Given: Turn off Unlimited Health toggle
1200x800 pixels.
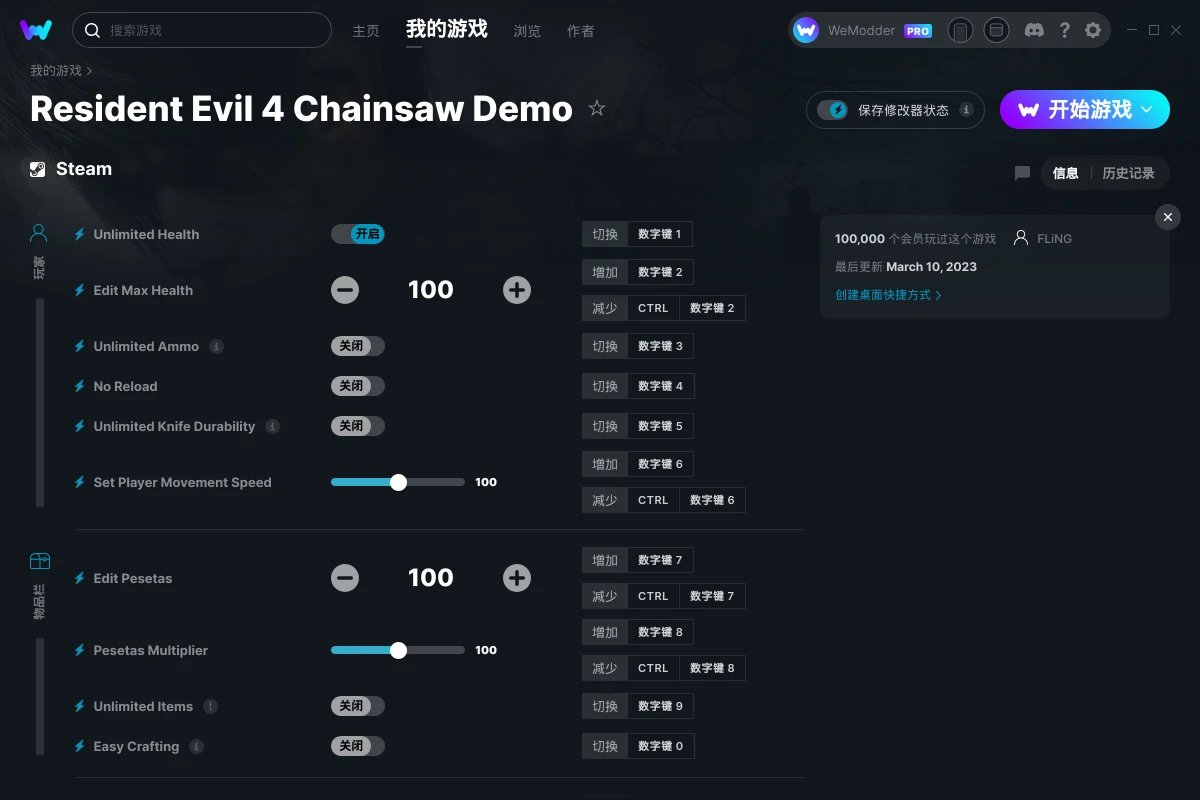Looking at the screenshot, I should (358, 234).
